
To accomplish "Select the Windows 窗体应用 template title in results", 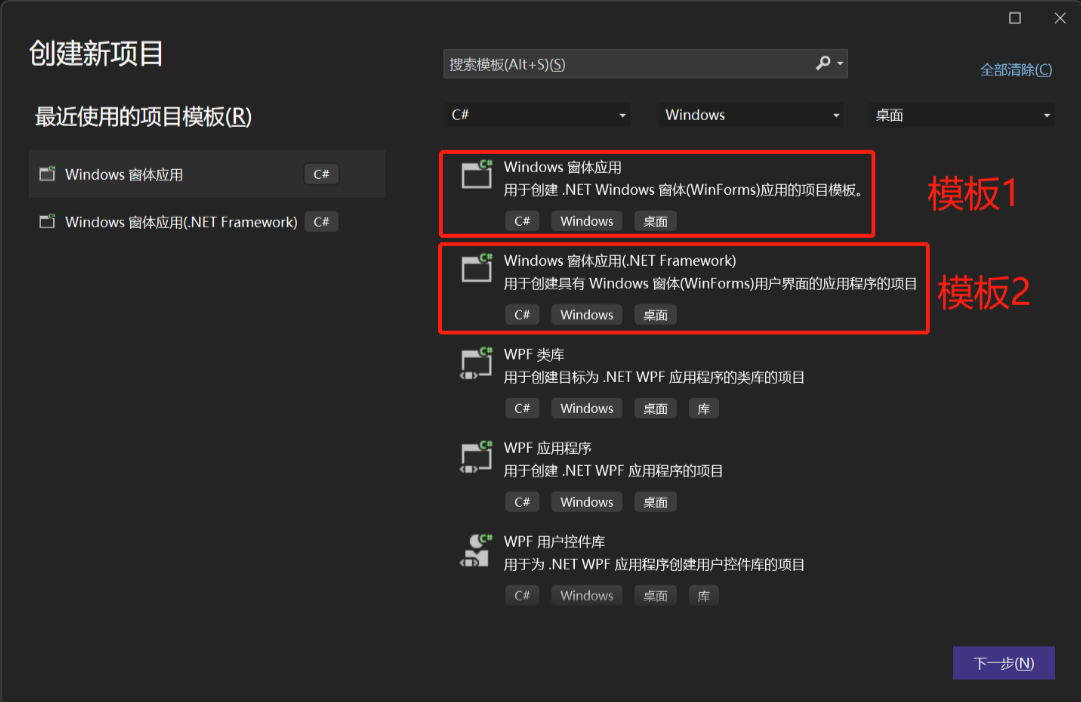I will point(563,167).
